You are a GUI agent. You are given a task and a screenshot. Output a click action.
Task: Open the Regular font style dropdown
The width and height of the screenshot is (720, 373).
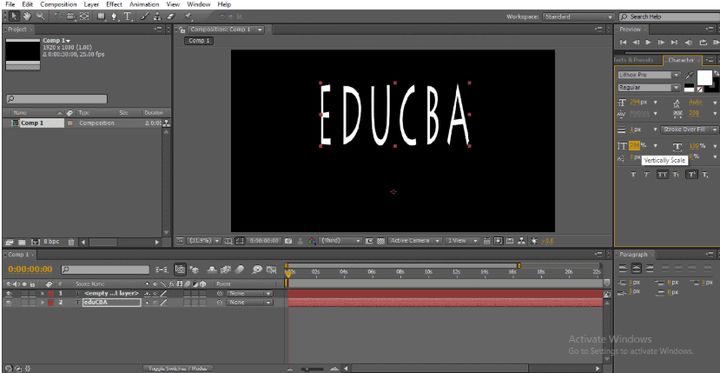[649, 87]
